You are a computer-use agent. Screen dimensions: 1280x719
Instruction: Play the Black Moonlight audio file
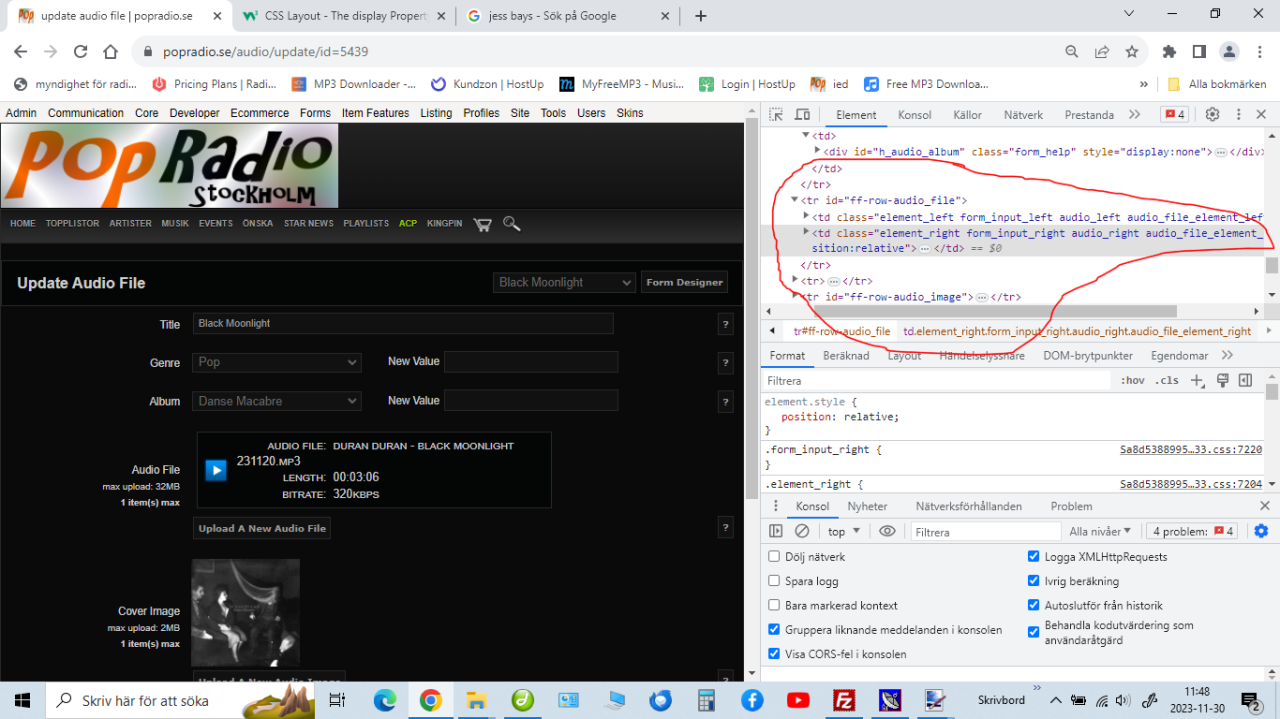pyautogui.click(x=215, y=470)
